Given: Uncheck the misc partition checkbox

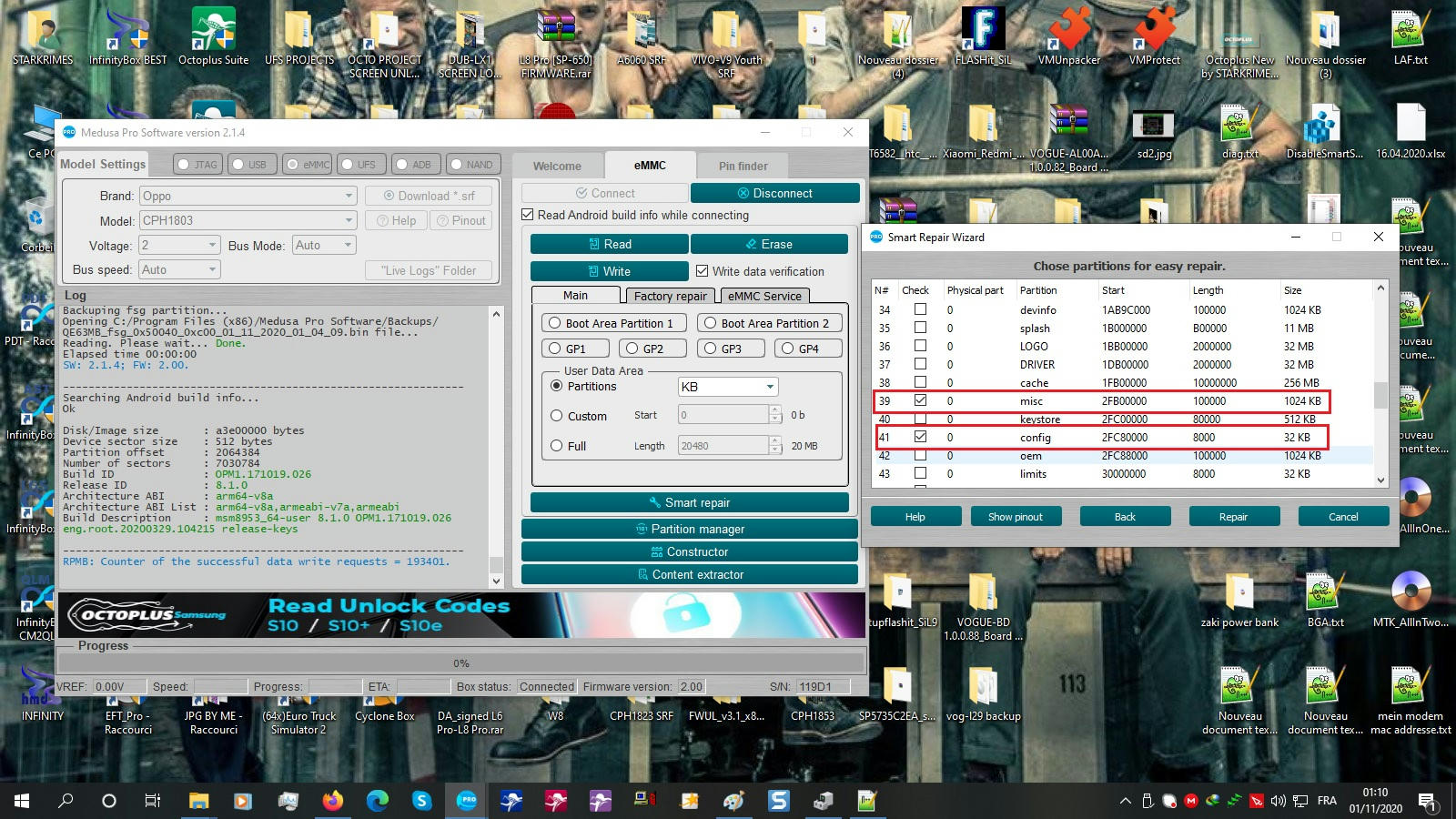Looking at the screenshot, I should tap(920, 400).
